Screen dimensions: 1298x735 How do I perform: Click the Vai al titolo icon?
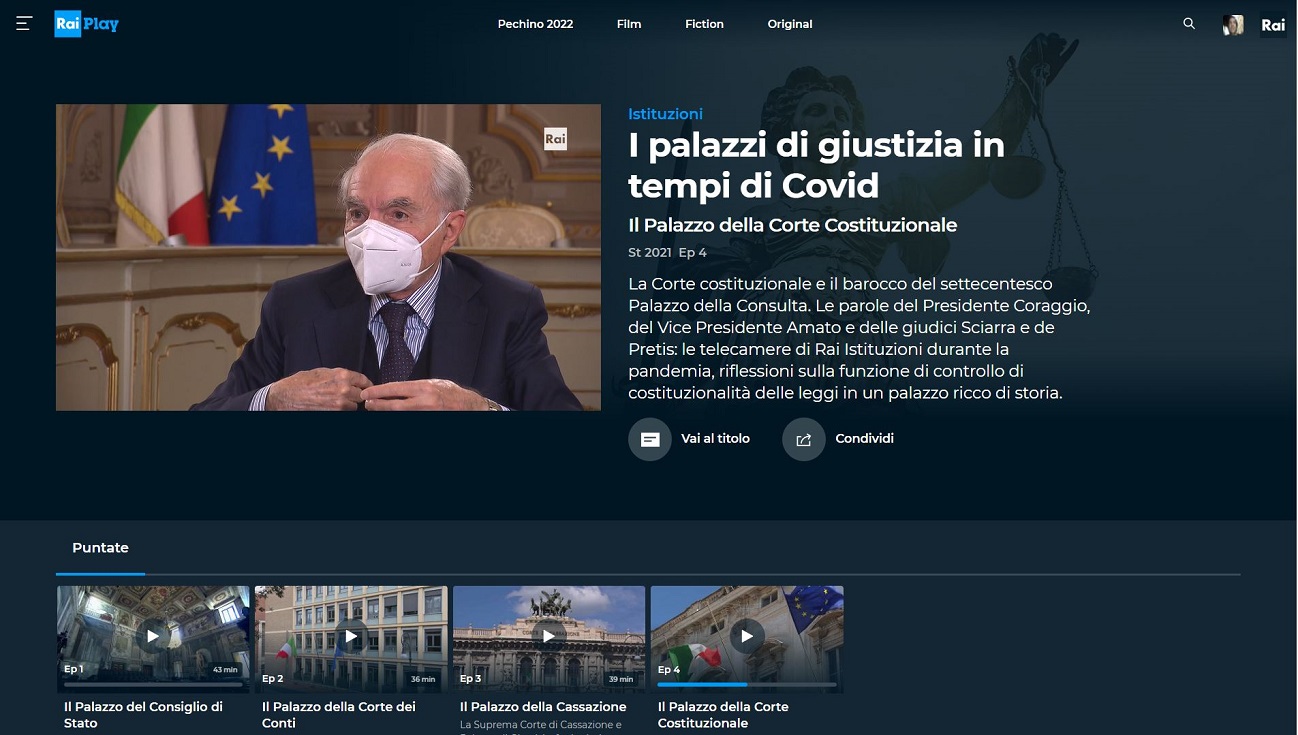pyautogui.click(x=650, y=439)
